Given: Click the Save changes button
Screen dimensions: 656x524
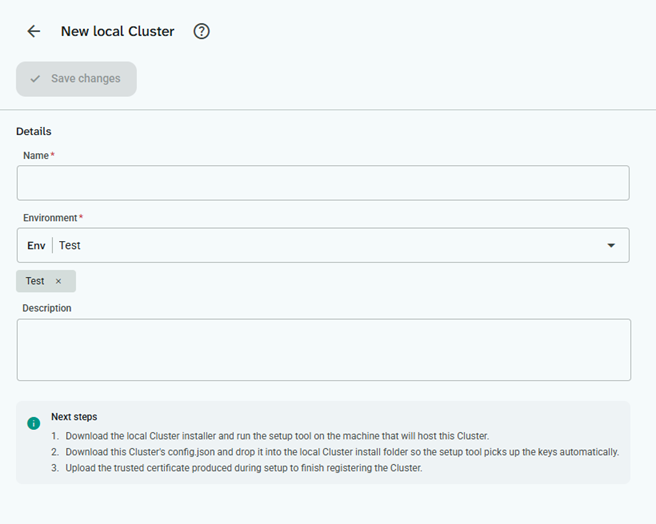Looking at the screenshot, I should (76, 79).
